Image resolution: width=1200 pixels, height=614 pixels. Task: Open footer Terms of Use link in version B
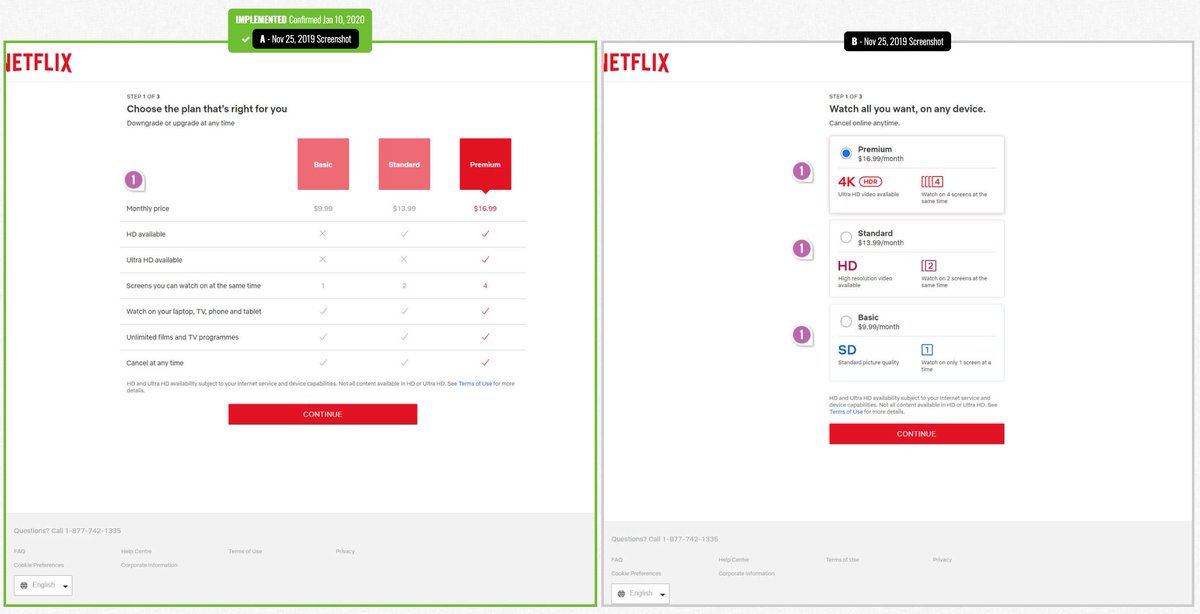point(843,559)
